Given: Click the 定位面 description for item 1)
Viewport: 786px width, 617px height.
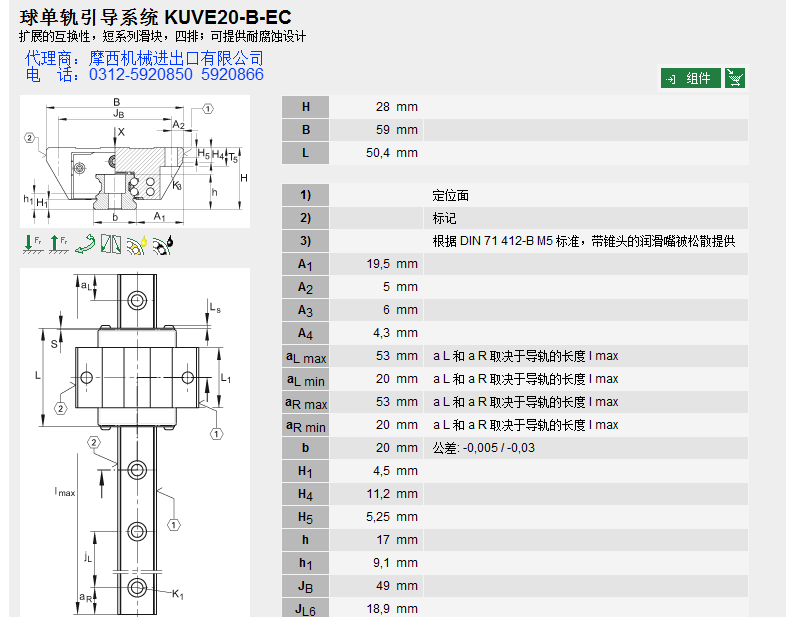Looking at the screenshot, I should (451, 195).
